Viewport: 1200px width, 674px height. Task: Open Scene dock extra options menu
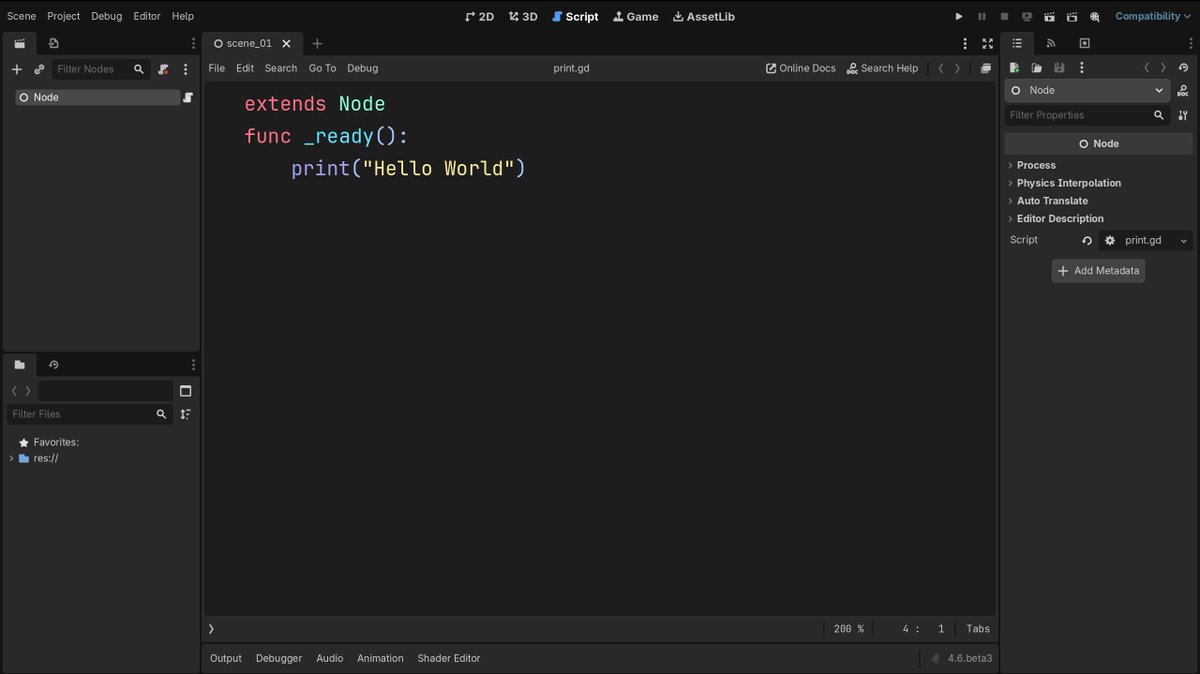click(186, 69)
